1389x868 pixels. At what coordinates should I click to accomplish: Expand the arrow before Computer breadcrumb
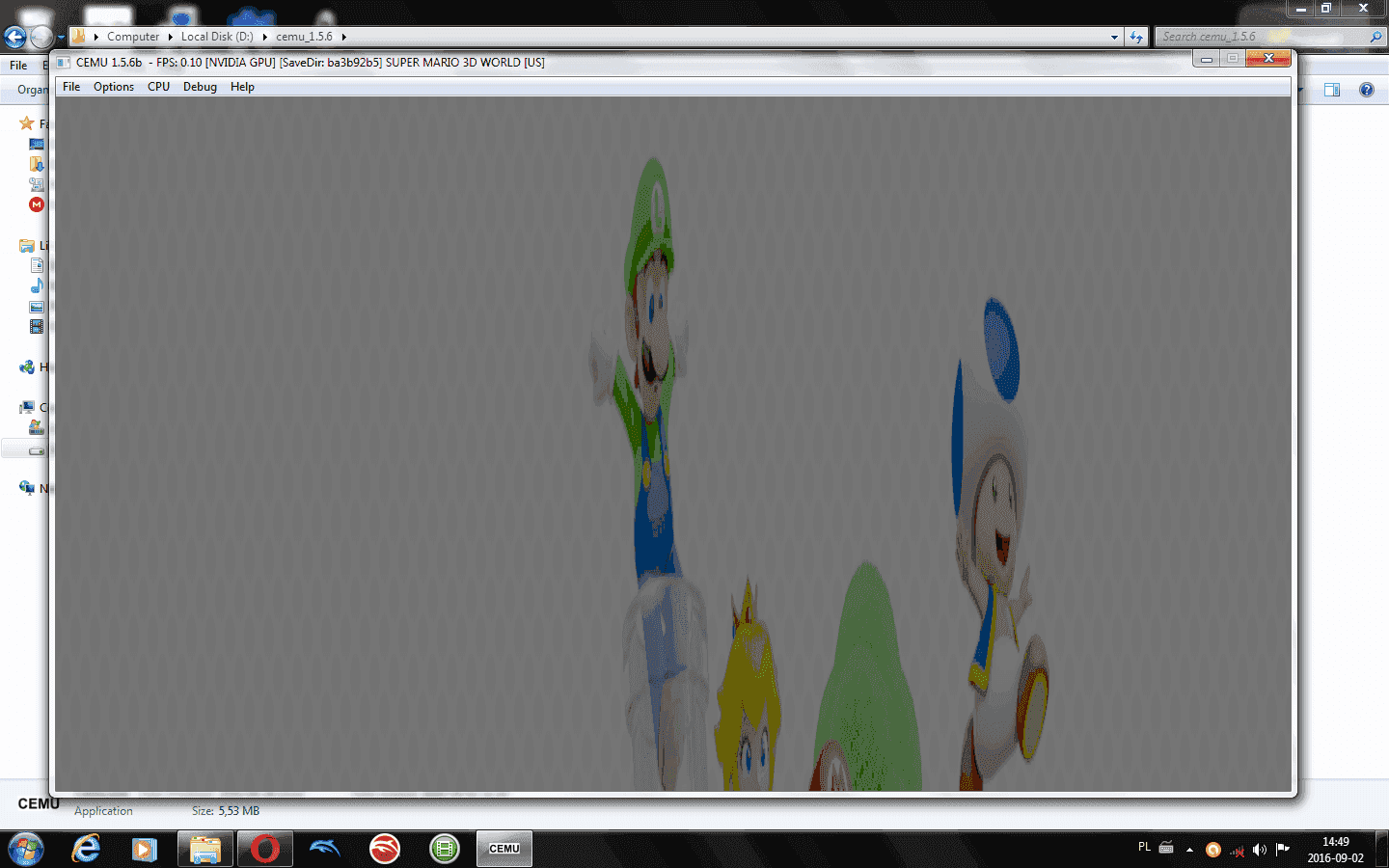click(x=96, y=37)
